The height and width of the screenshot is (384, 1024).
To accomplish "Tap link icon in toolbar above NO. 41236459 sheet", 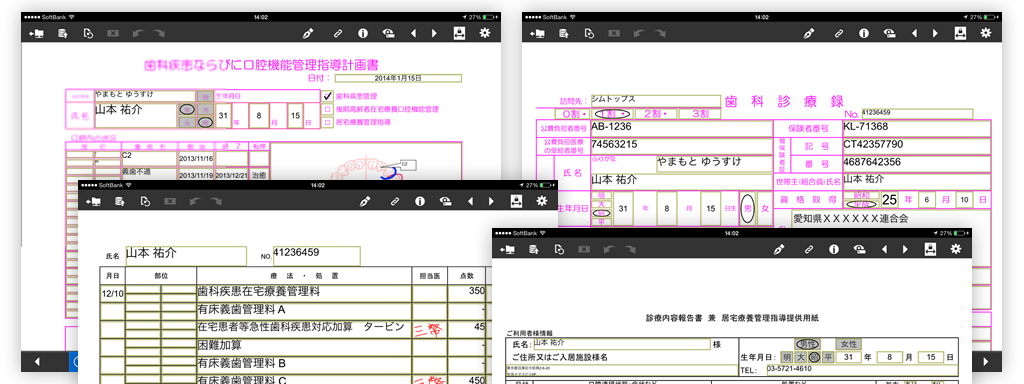I will 394,201.
